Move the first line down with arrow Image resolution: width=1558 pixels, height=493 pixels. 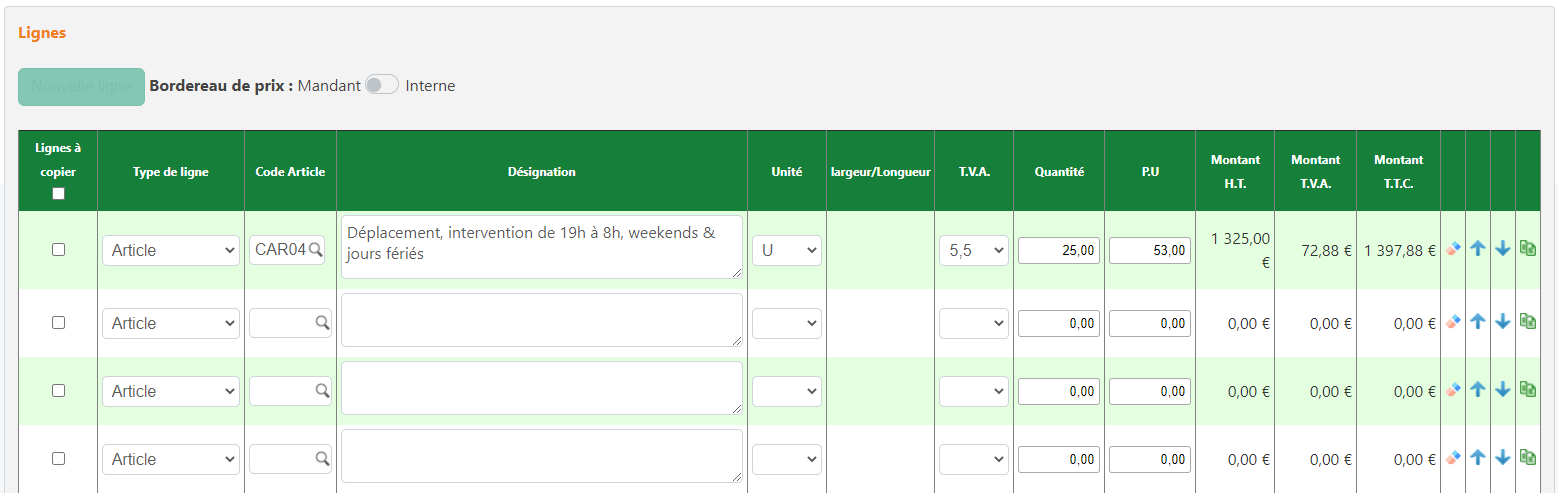(x=1502, y=249)
